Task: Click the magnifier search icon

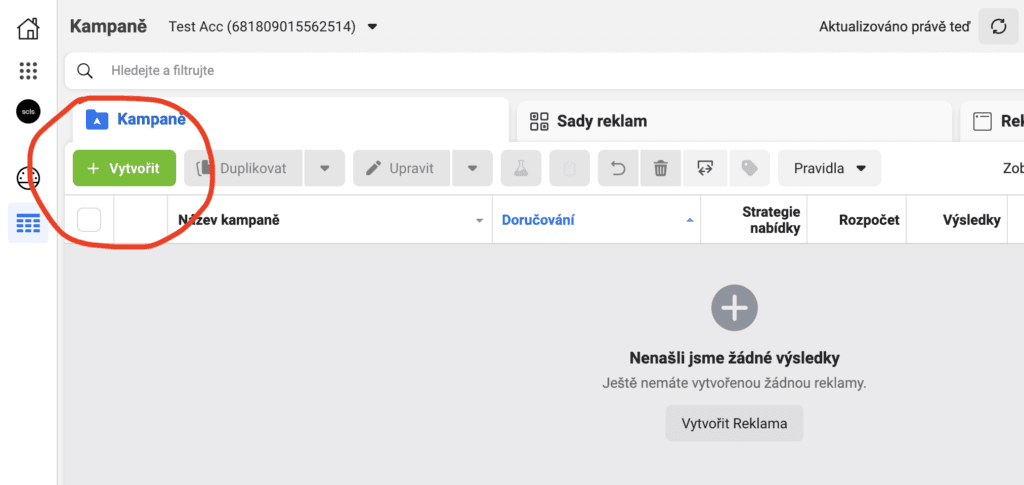Action: (x=85, y=70)
